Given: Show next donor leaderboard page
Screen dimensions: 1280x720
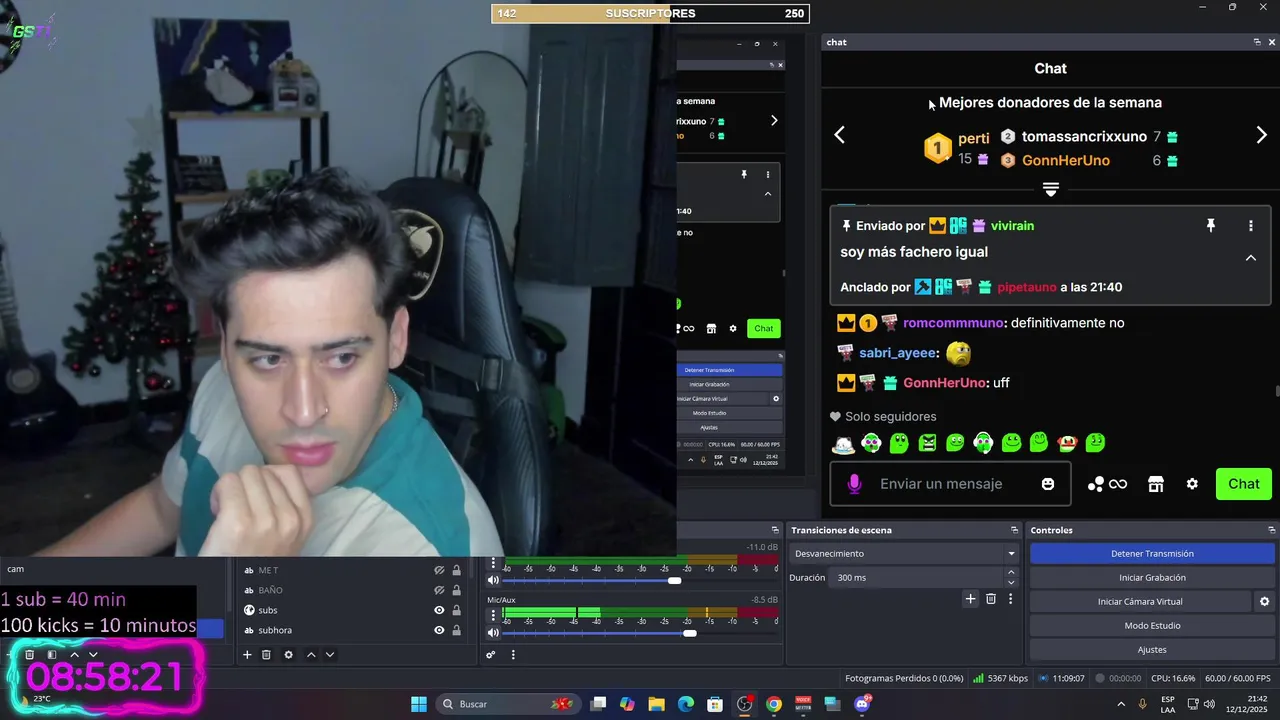Looking at the screenshot, I should pos(1261,135).
